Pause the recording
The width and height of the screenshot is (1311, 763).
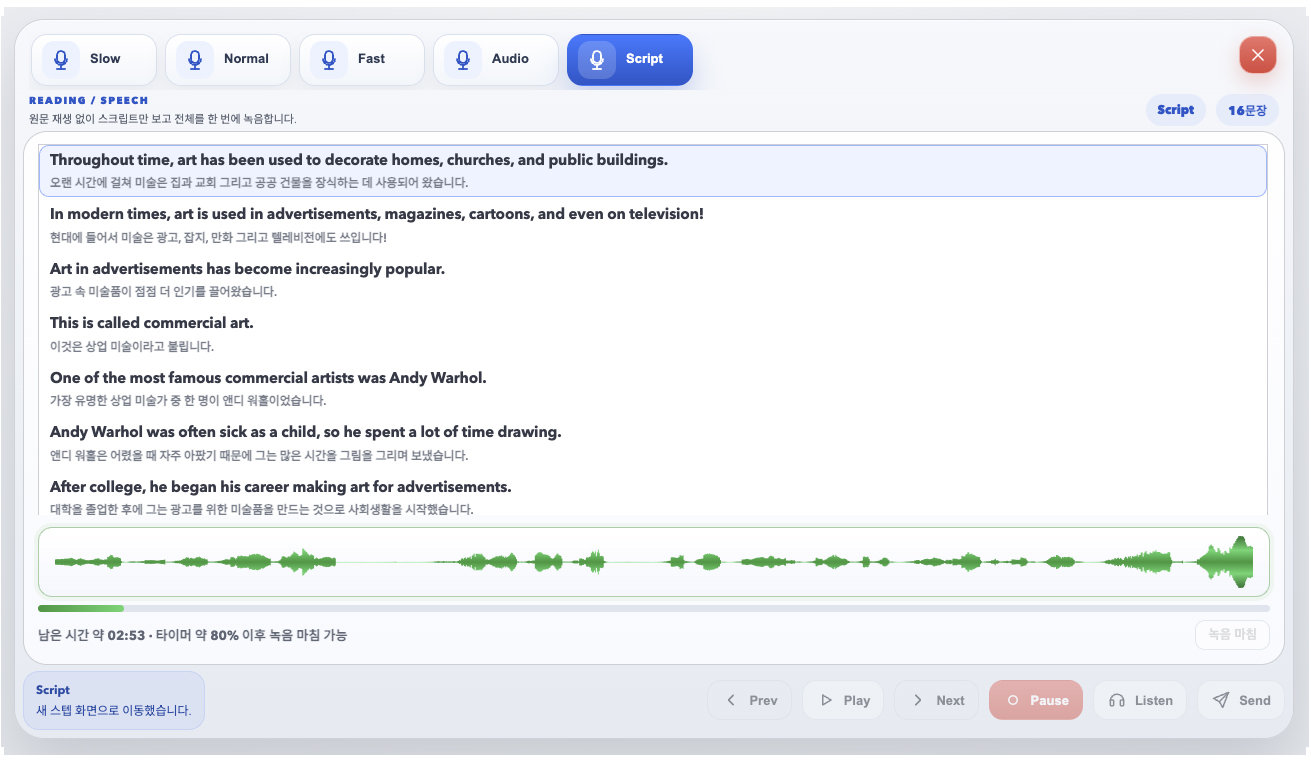point(1036,701)
